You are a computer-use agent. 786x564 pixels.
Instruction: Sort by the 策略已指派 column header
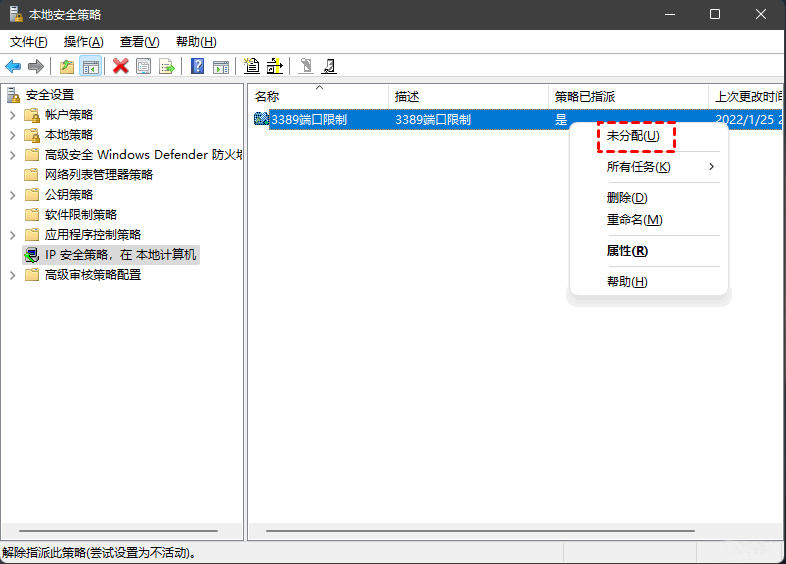pos(628,96)
